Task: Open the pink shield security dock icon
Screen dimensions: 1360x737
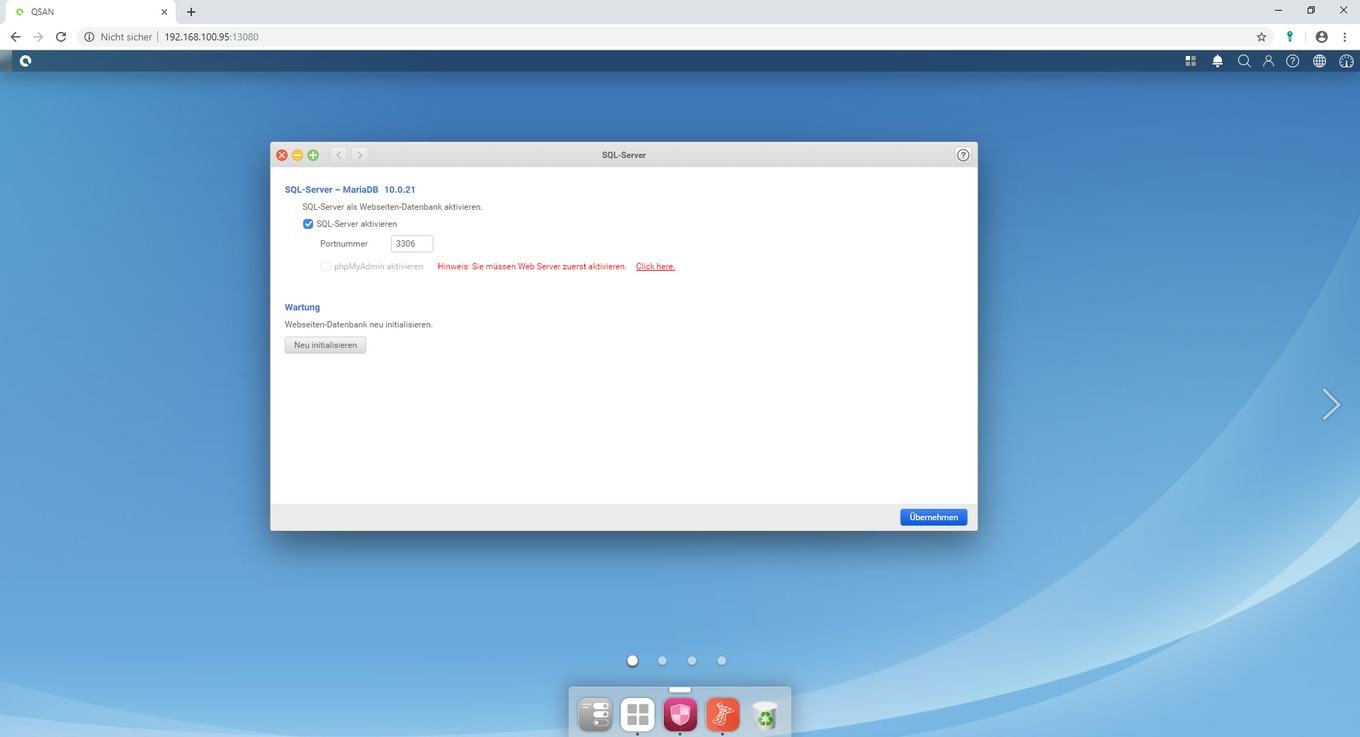Action: tap(680, 715)
